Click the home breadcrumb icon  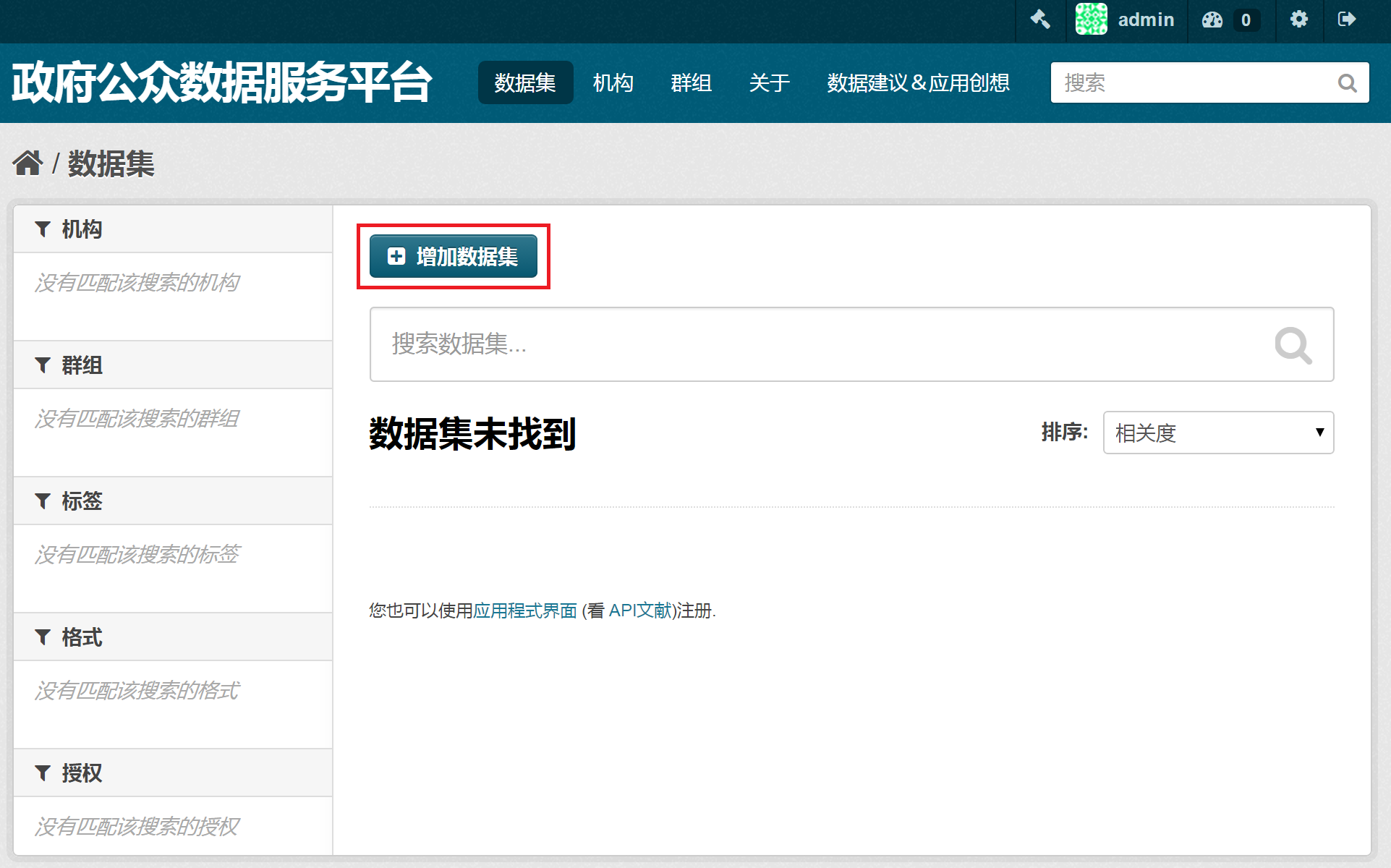click(x=27, y=163)
